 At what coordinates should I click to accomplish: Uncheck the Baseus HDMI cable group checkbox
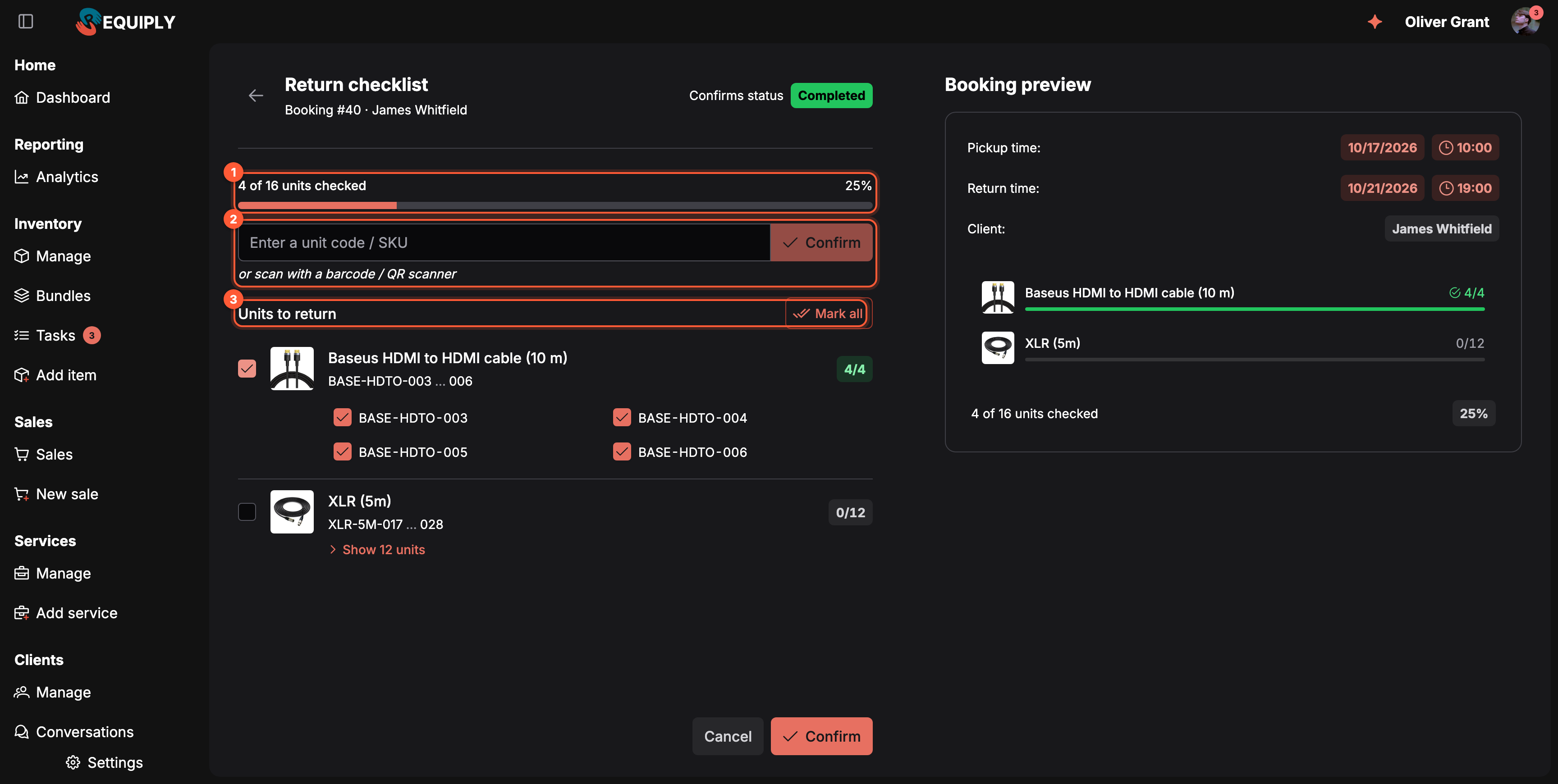pyautogui.click(x=247, y=368)
